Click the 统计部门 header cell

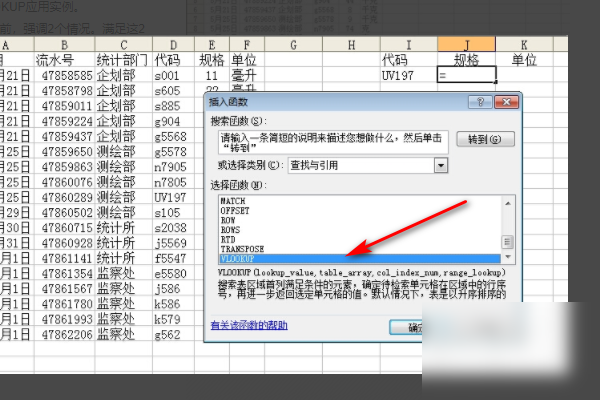pyautogui.click(x=124, y=60)
